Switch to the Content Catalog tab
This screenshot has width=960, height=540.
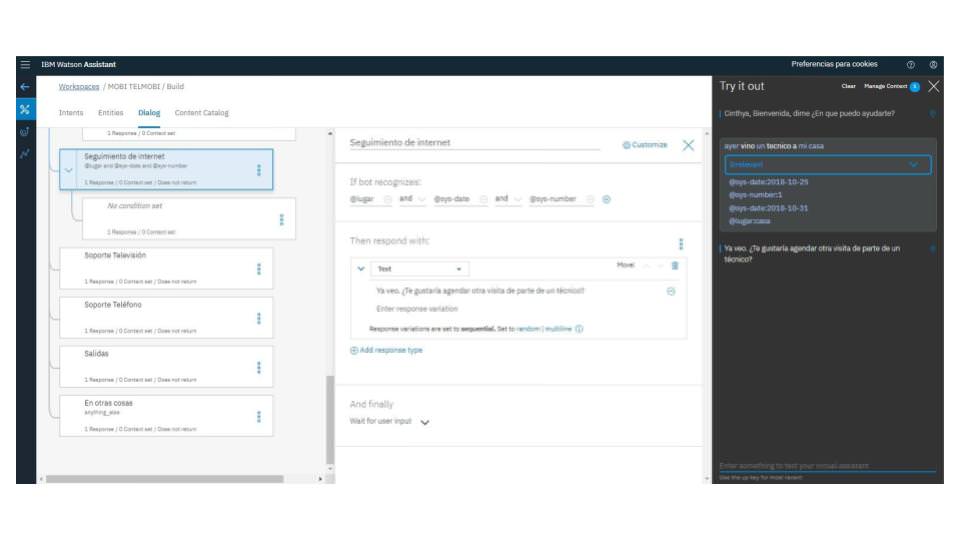point(201,113)
